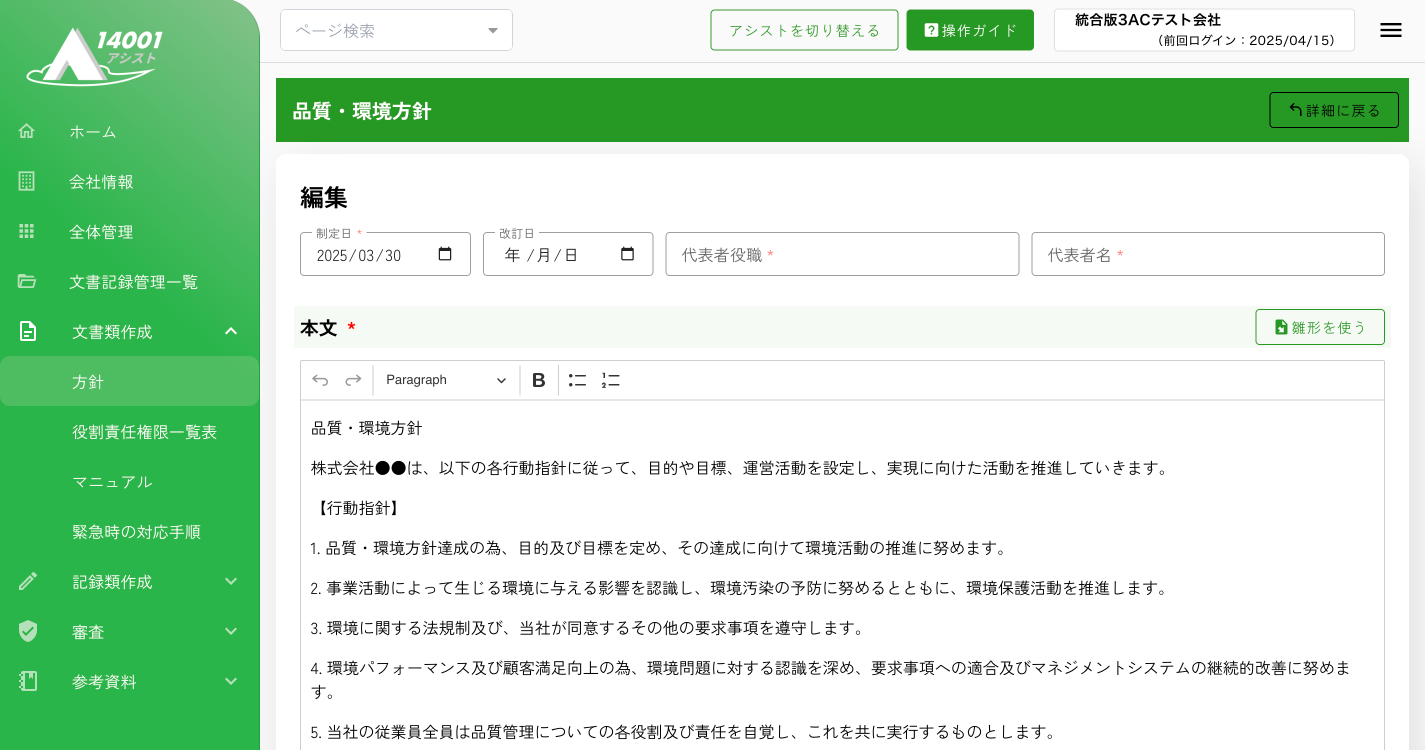
Task: Click the 14001 アシスト logo
Action: tap(95, 55)
